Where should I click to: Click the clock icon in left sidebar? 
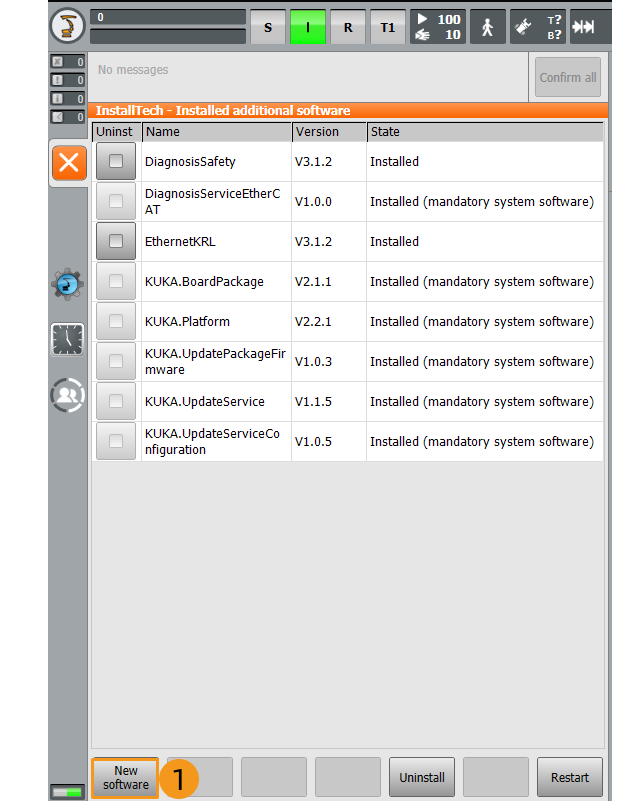68,340
